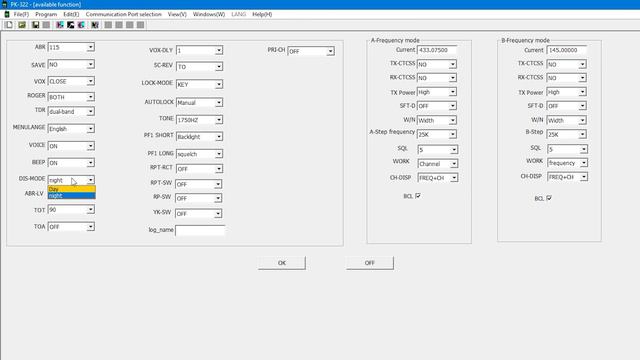Click the Open file toolbar icon
Viewport: 640px width, 360px height.
pyautogui.click(x=22, y=25)
